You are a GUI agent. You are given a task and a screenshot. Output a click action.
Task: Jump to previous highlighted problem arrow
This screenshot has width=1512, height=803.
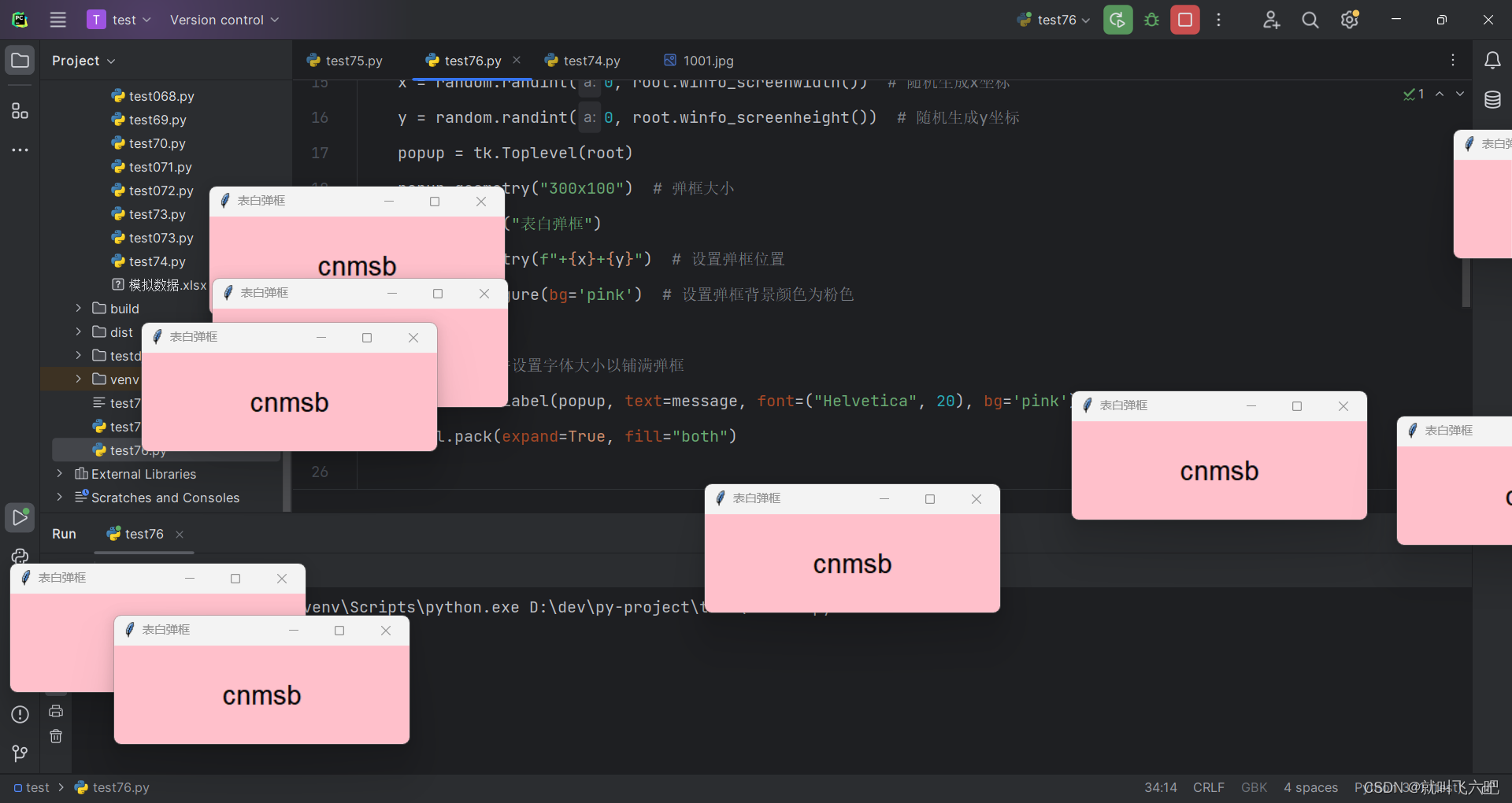point(1440,94)
